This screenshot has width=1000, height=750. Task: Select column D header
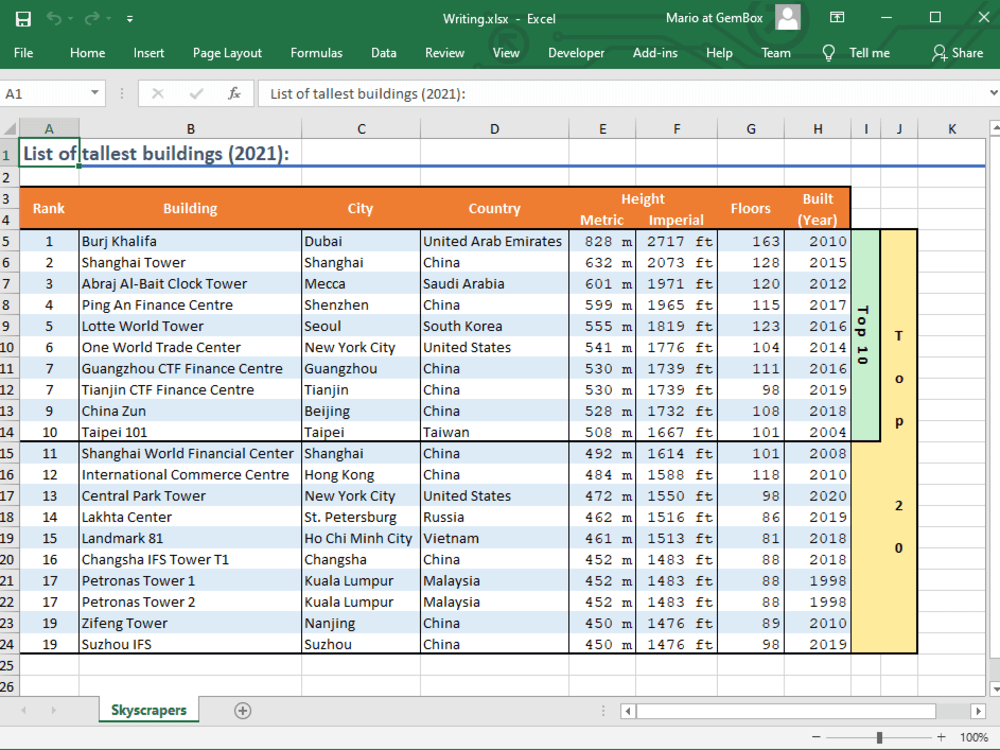[494, 129]
